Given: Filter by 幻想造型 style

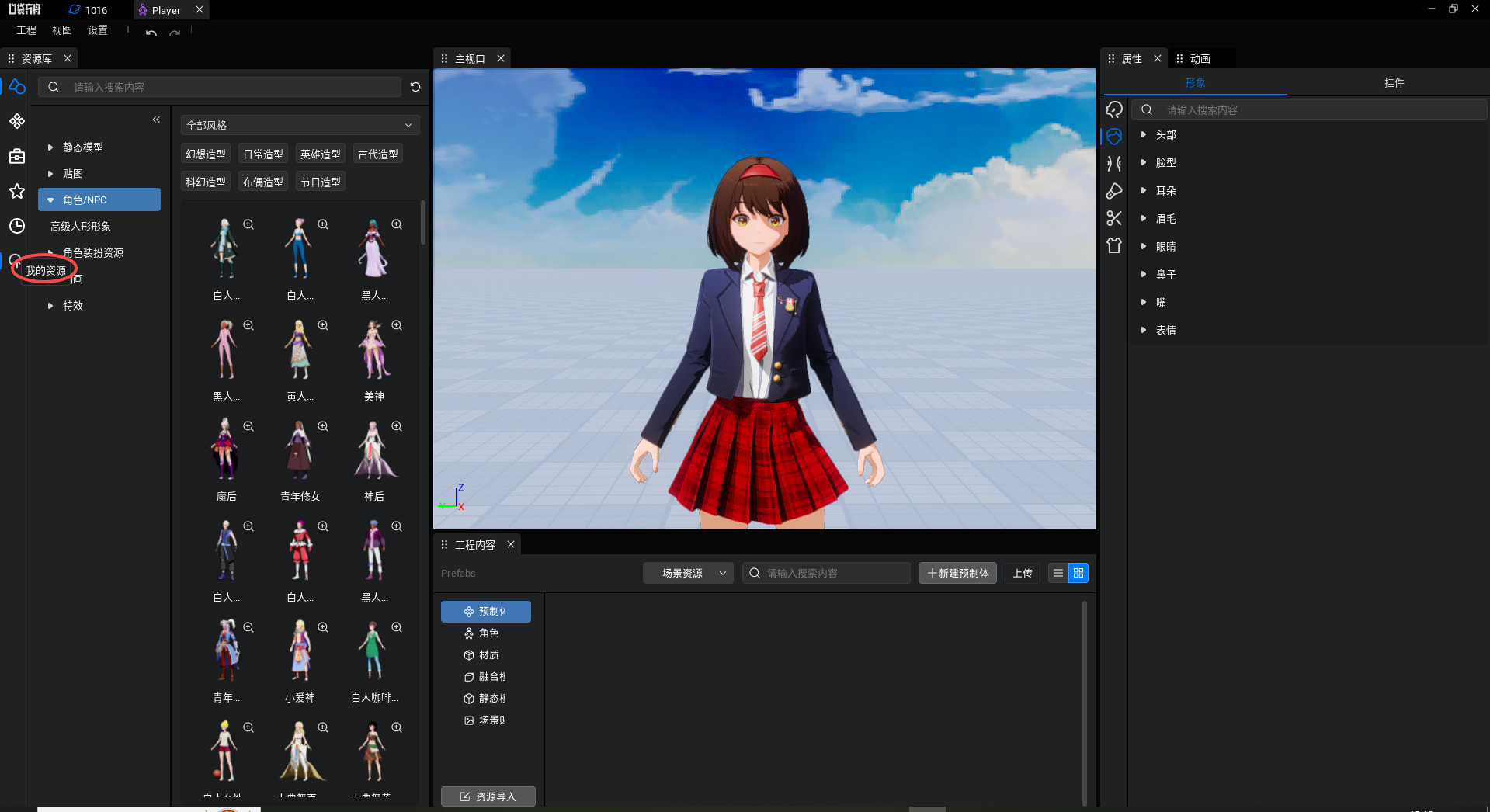Looking at the screenshot, I should 206,154.
